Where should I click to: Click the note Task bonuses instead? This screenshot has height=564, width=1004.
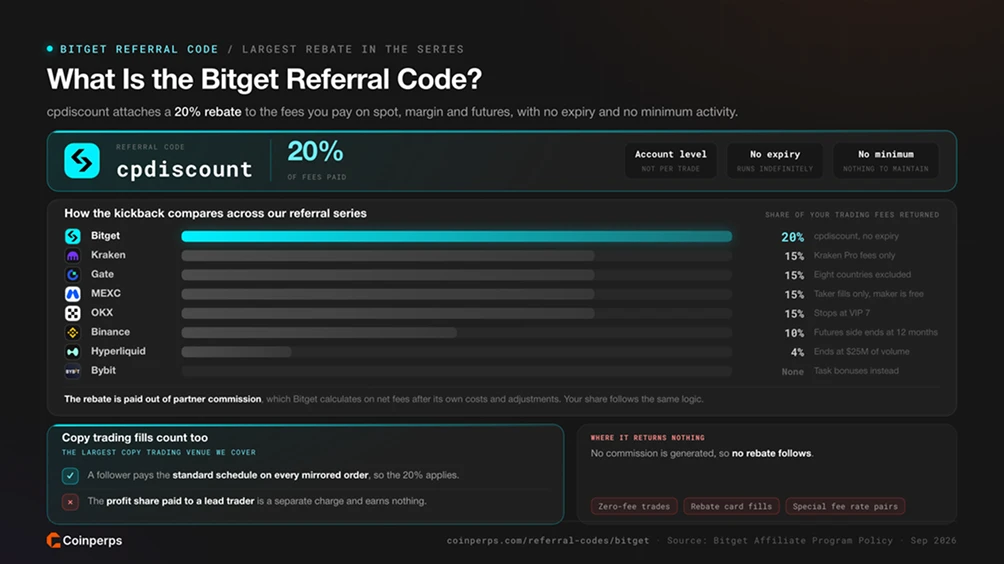click(x=856, y=371)
